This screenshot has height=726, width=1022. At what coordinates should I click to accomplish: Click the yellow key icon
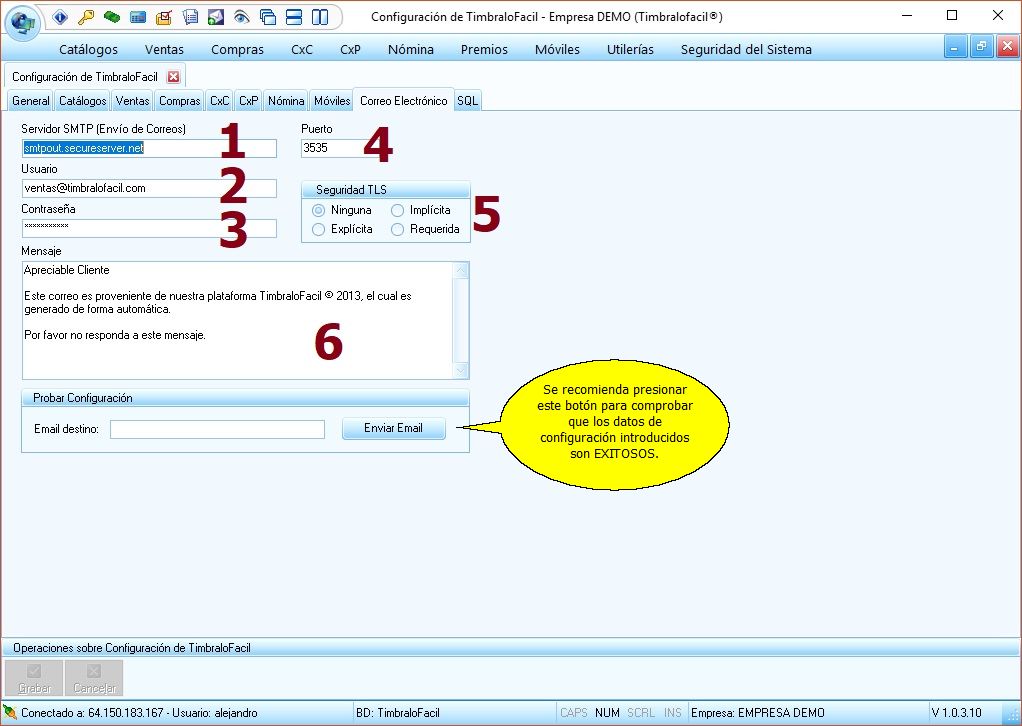pos(86,17)
